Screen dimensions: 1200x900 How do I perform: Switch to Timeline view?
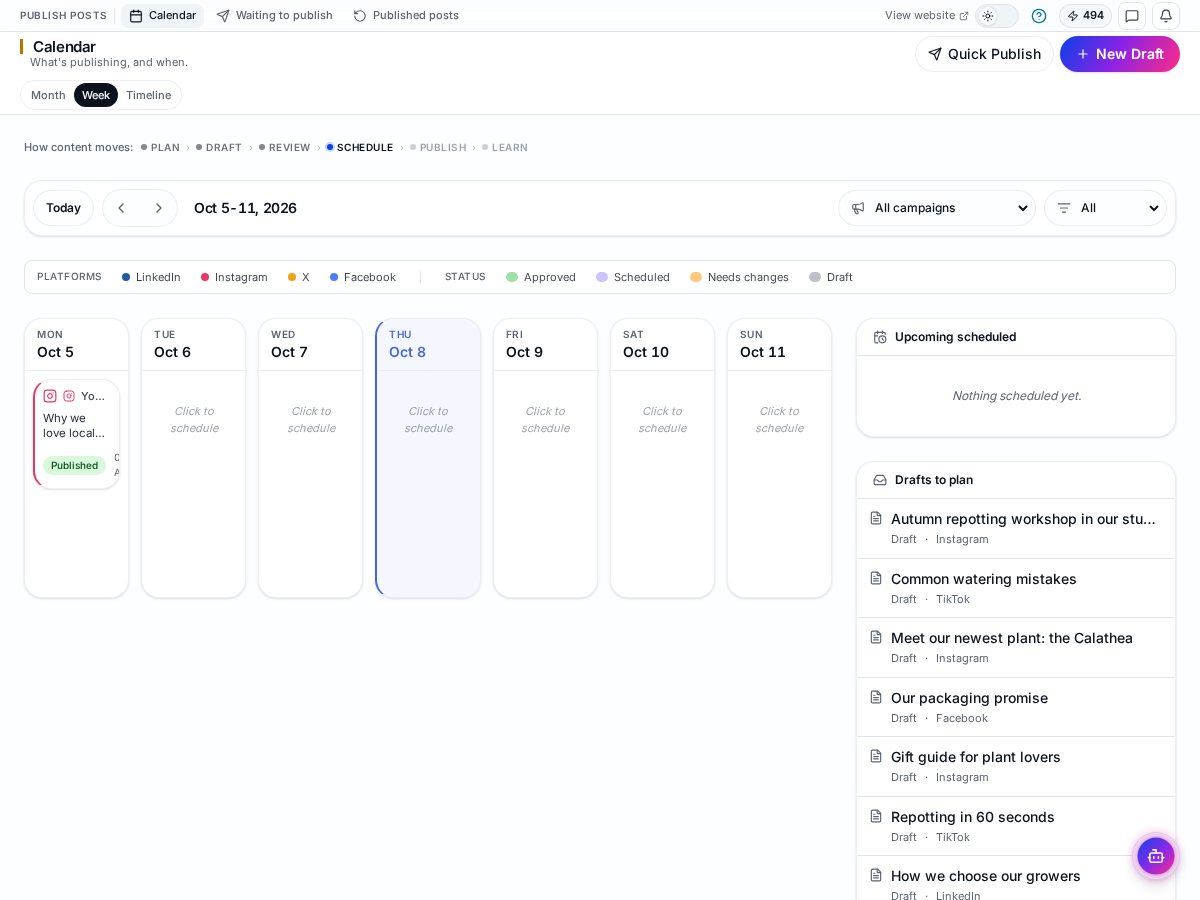[148, 95]
